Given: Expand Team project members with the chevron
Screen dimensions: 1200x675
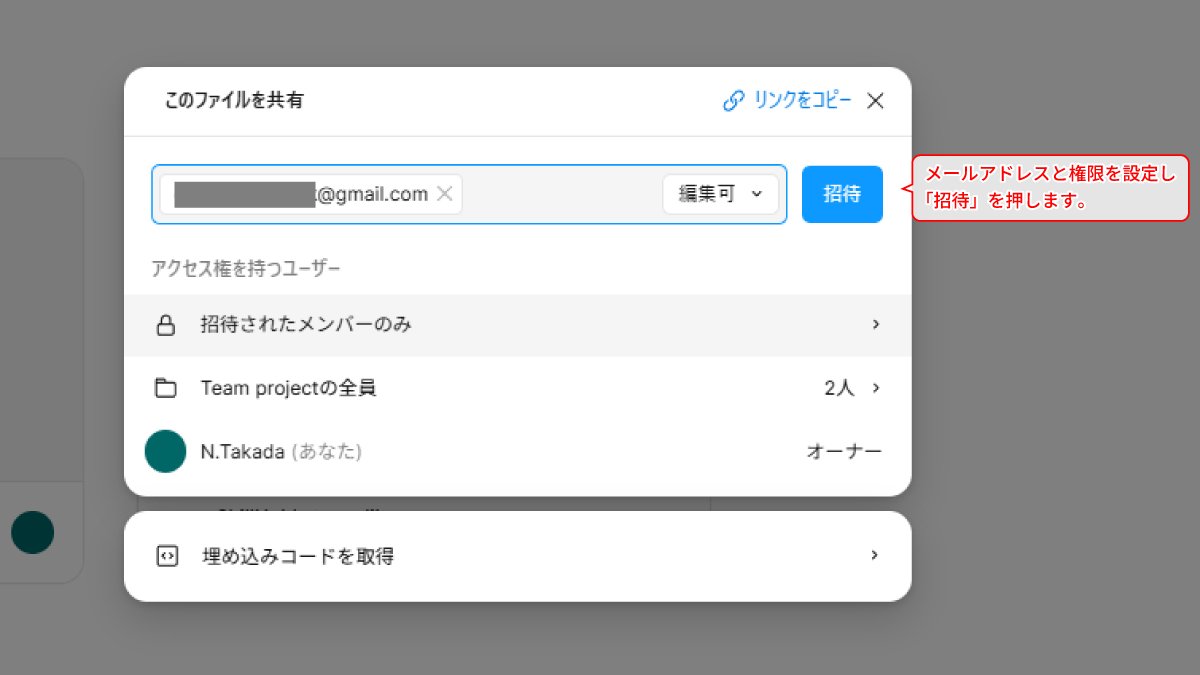Looking at the screenshot, I should tap(875, 388).
